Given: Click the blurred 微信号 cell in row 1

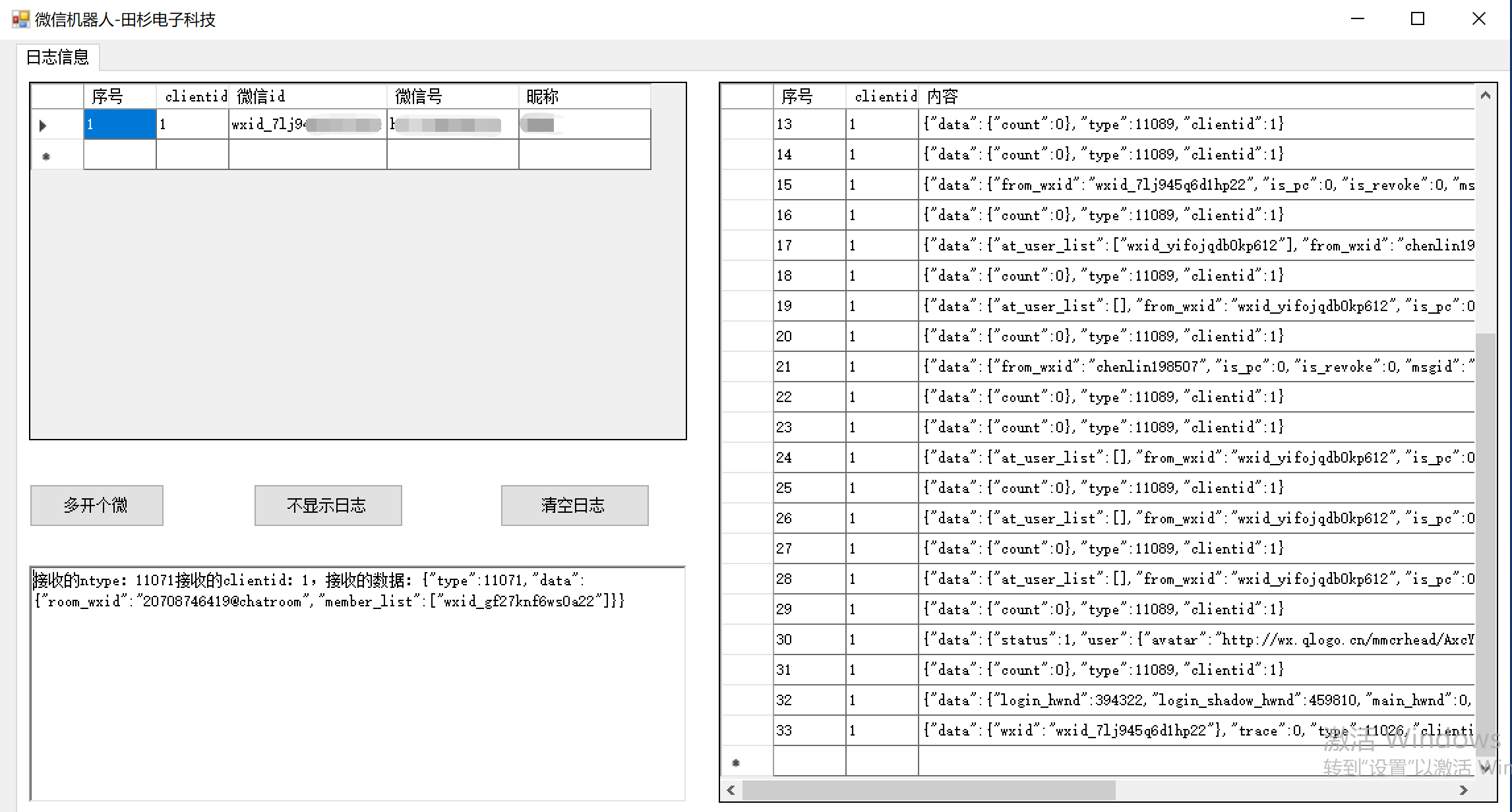Looking at the screenshot, I should (x=452, y=125).
